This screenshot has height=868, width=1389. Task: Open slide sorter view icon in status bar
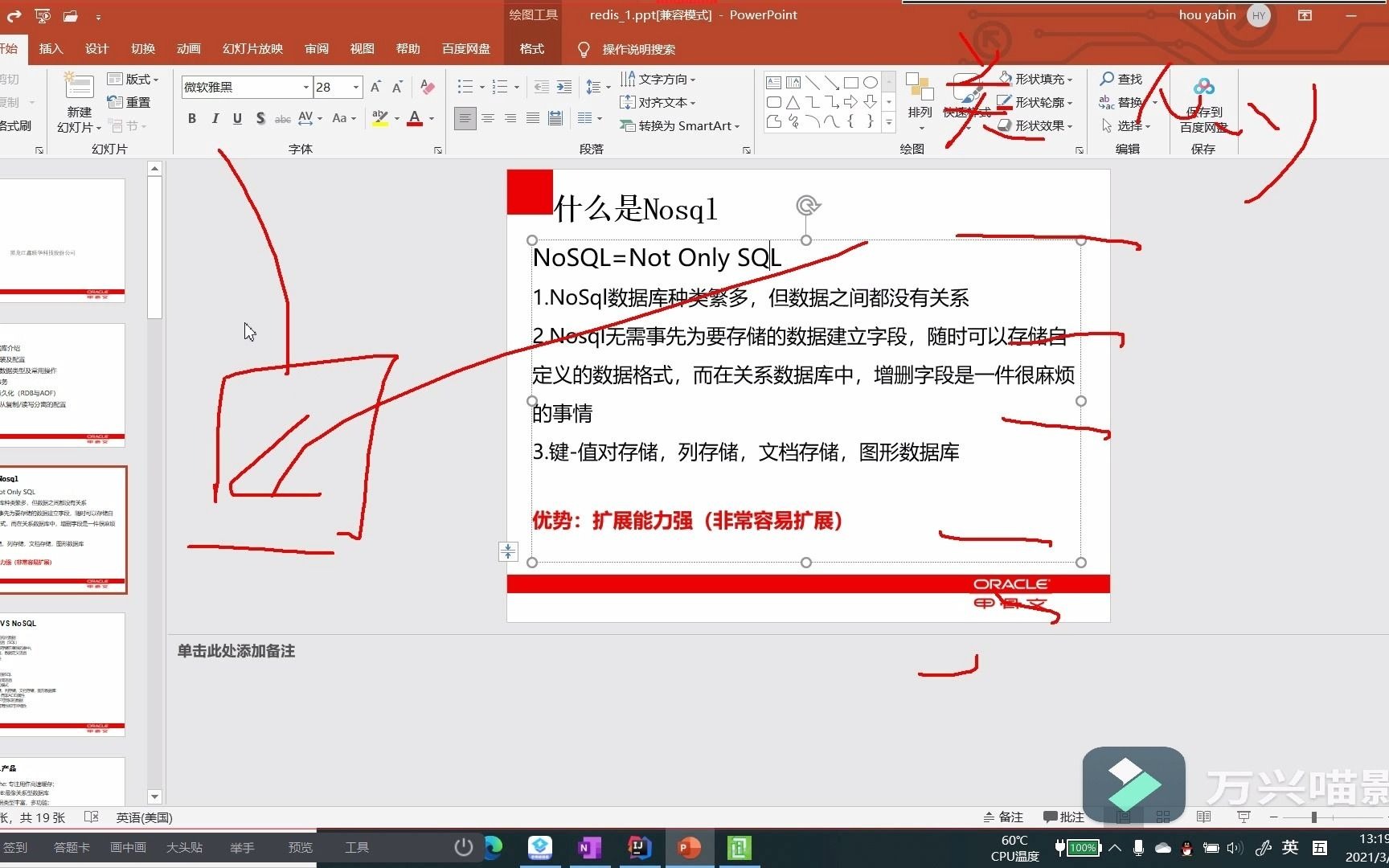tap(1163, 817)
